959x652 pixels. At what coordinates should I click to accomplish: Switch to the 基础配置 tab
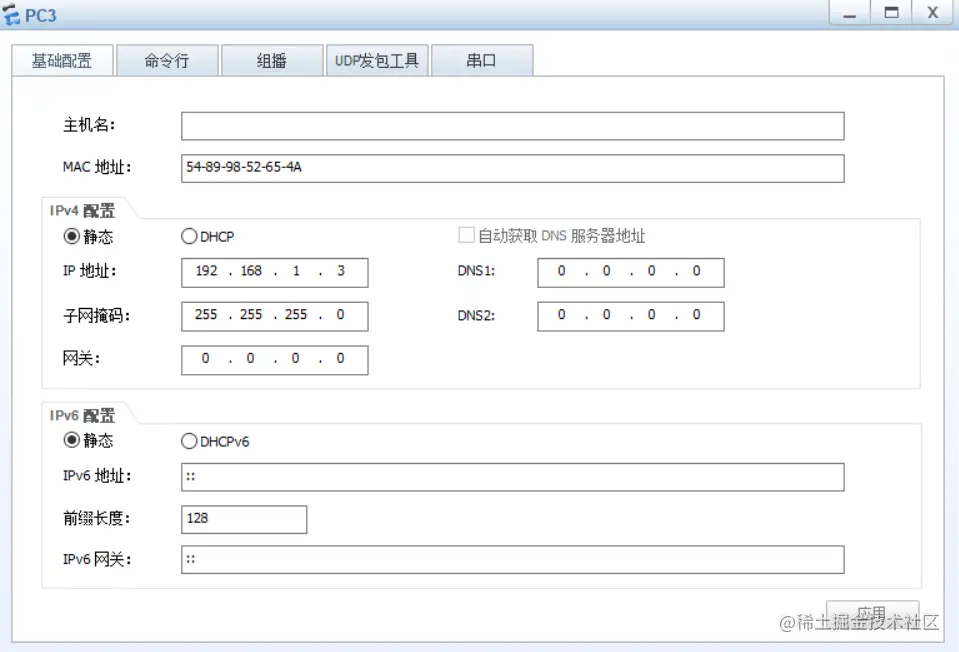pos(62,61)
